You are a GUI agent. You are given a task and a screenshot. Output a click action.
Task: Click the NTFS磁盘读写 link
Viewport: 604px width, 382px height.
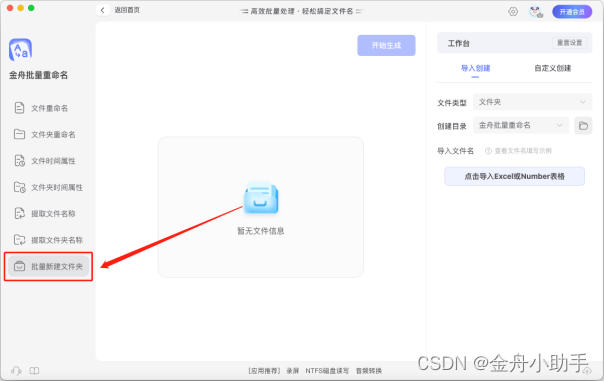pyautogui.click(x=327, y=371)
